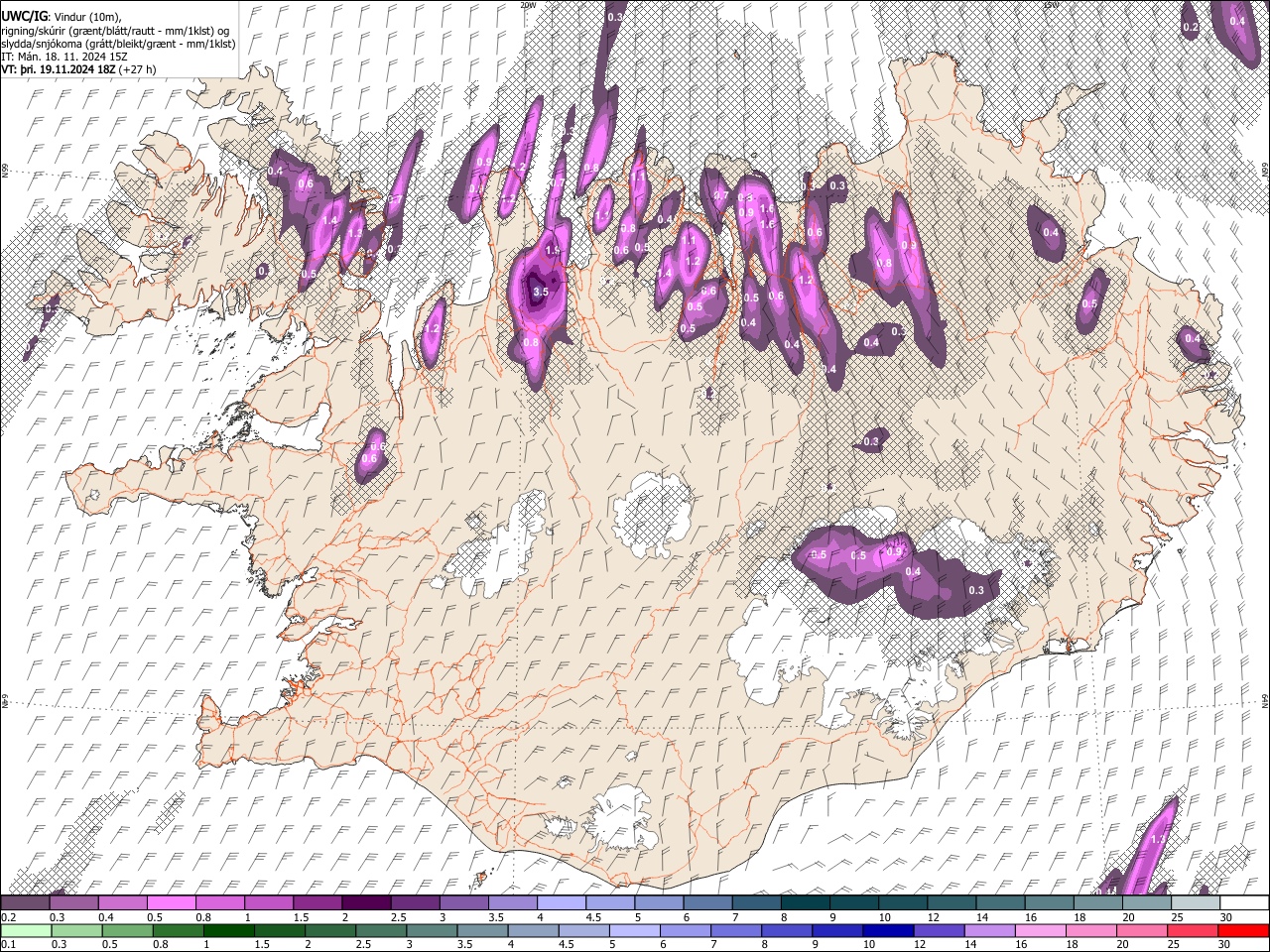The image size is (1270, 952).
Task: Select the pale green bottom-row swatch starting at 0.1
Action: click(25, 930)
